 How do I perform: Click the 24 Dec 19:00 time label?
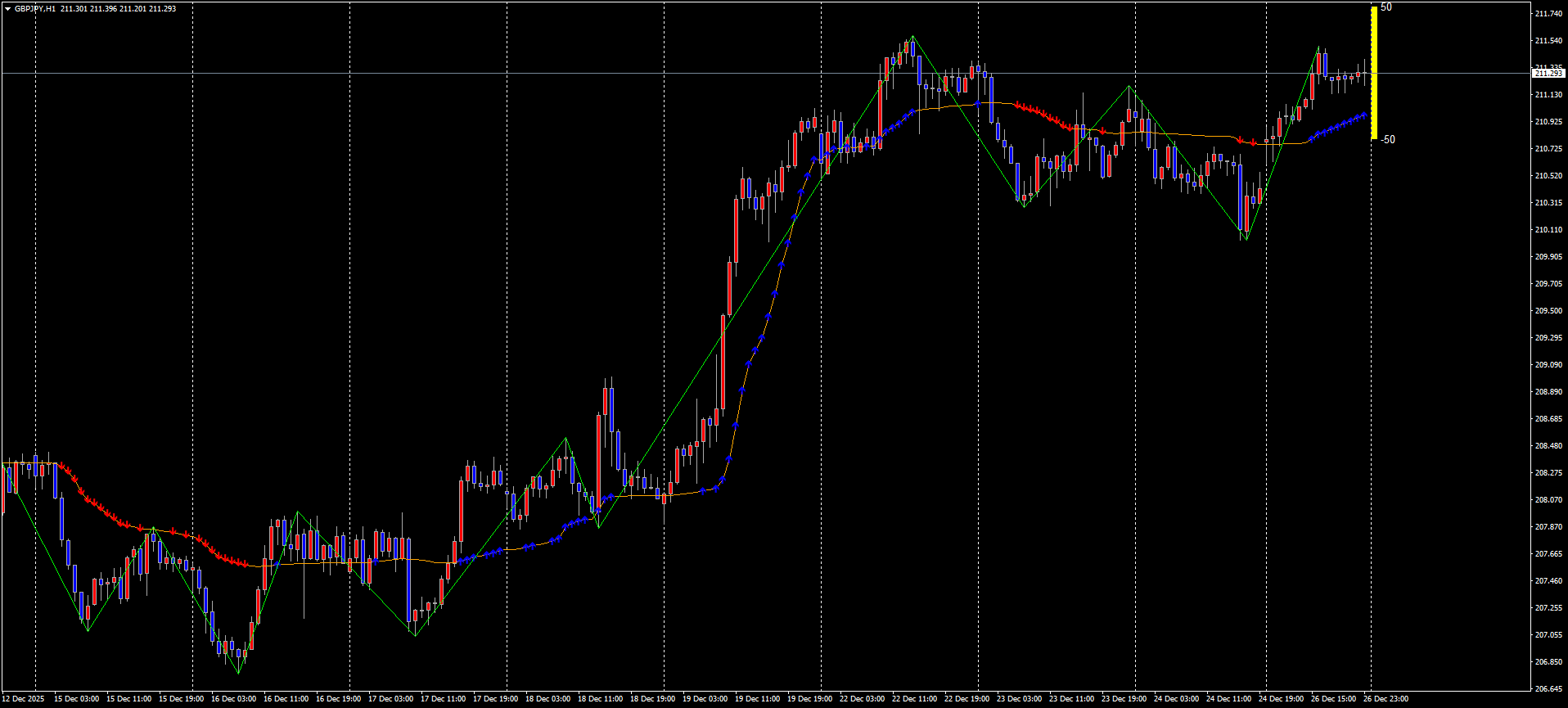pos(1281,699)
